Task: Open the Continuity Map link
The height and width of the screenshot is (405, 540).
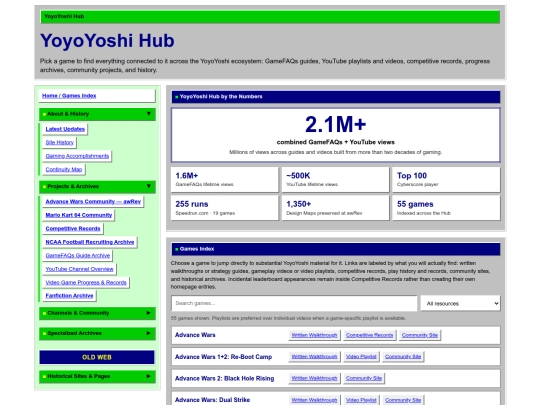Action: pos(64,169)
